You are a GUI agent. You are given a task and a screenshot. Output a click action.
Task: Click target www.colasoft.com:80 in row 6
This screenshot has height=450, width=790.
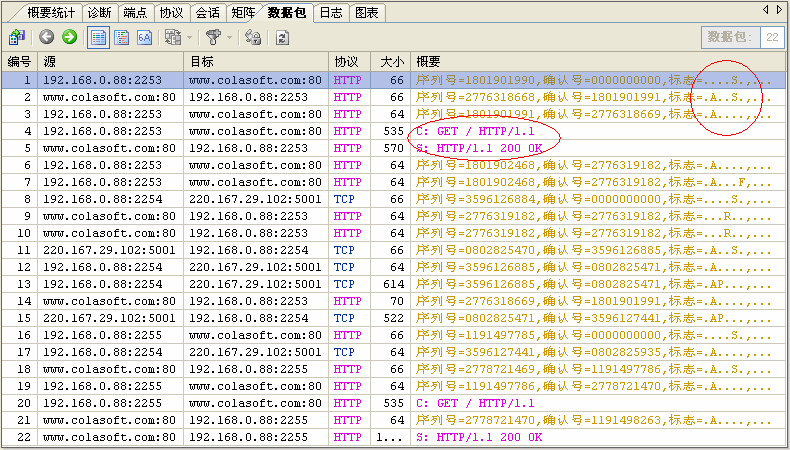click(x=255, y=165)
